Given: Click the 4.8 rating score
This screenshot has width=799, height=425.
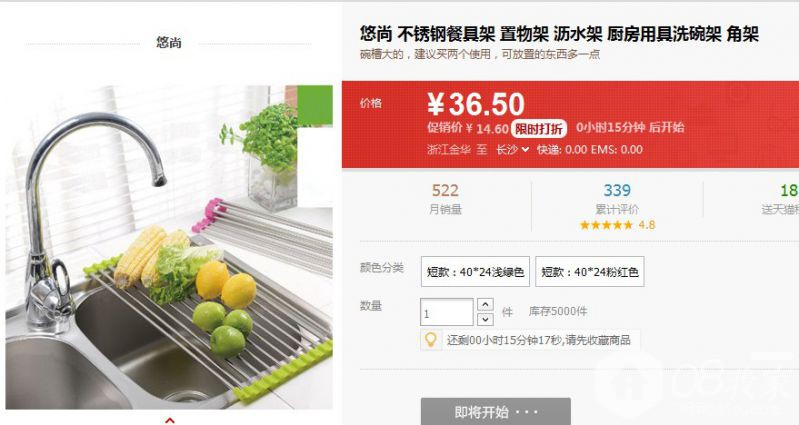Looking at the screenshot, I should point(647,225).
